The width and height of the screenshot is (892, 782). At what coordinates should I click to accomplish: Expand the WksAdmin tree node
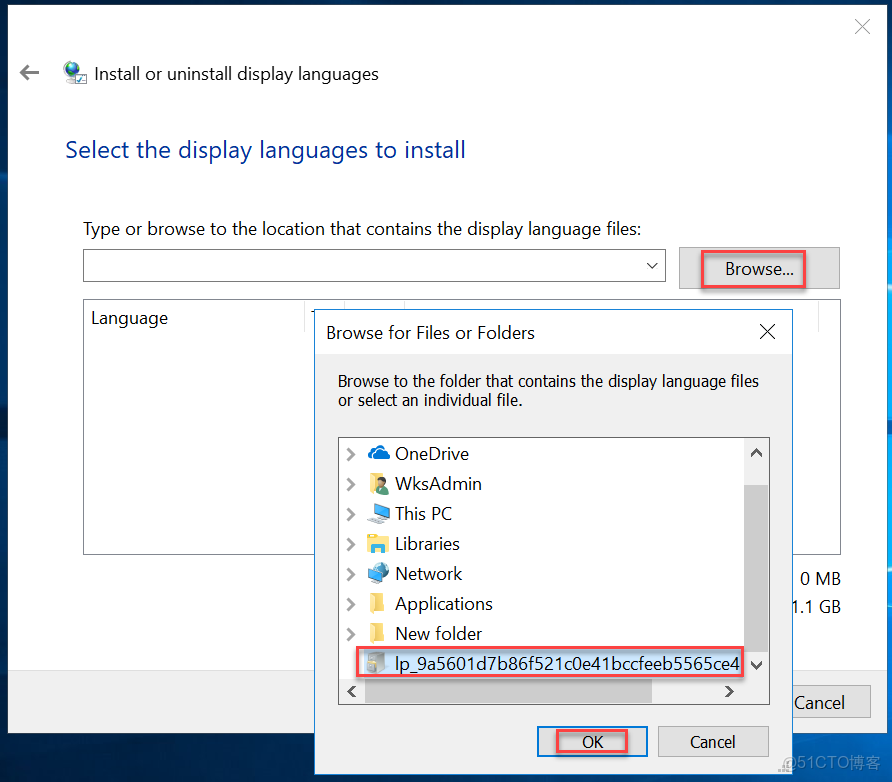[x=351, y=484]
